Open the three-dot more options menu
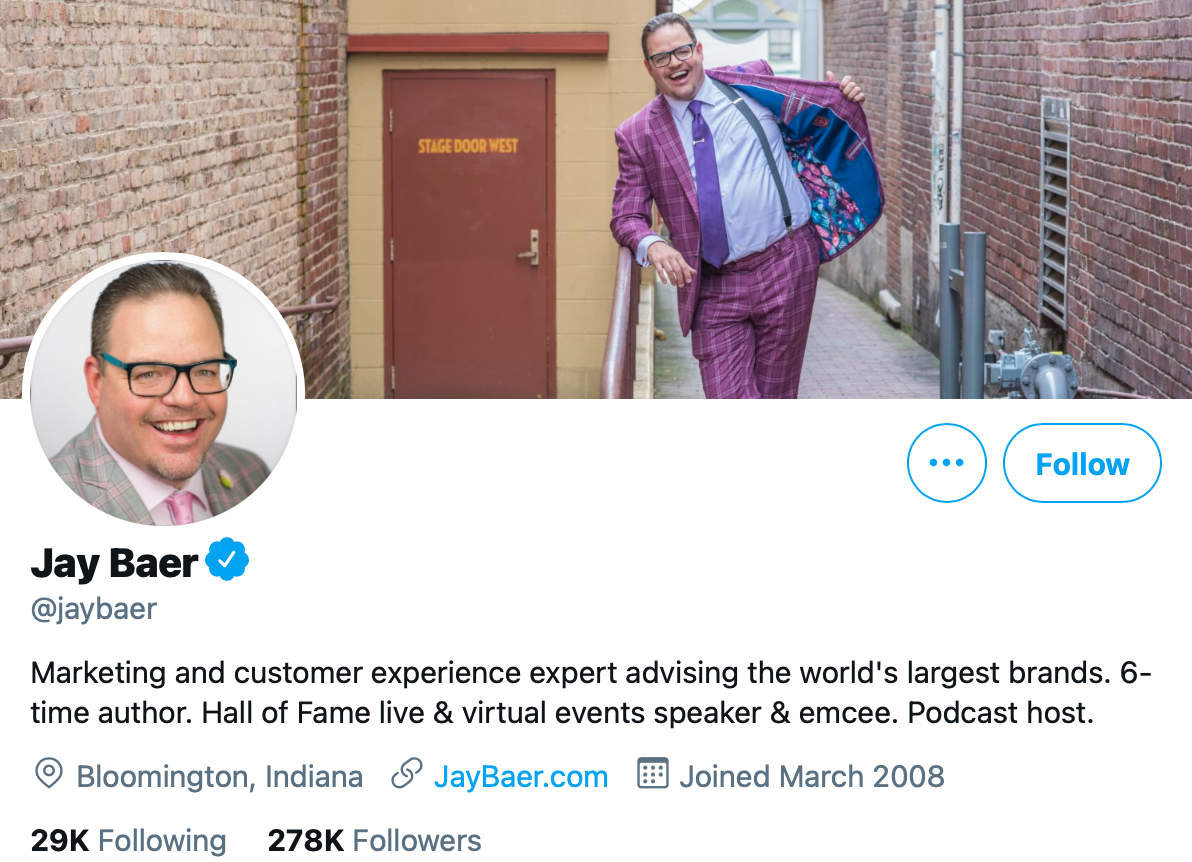 946,463
